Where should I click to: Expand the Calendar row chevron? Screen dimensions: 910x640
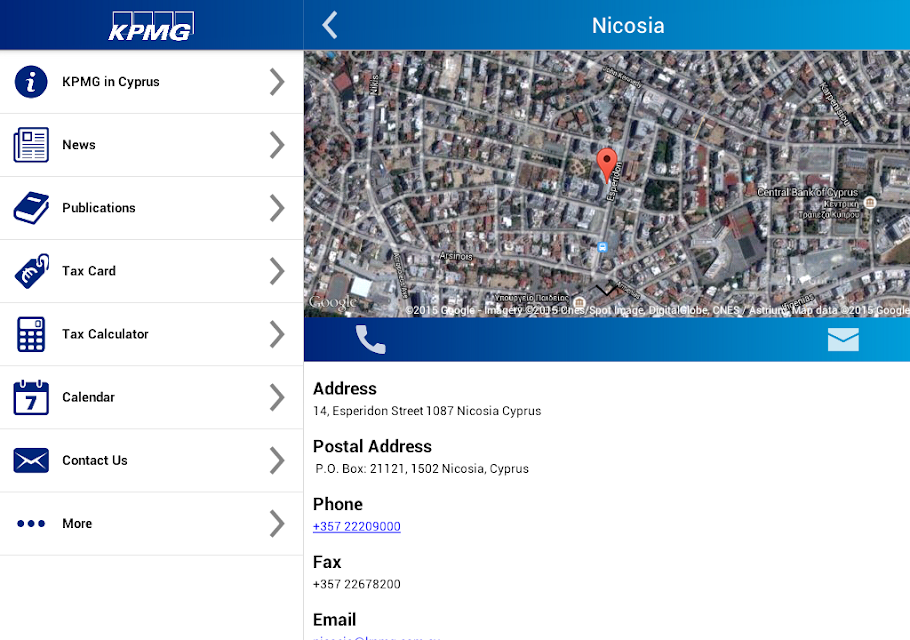pyautogui.click(x=277, y=397)
